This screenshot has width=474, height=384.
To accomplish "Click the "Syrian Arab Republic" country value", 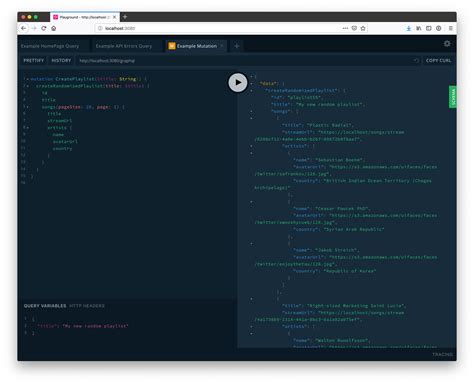I will [x=354, y=229].
